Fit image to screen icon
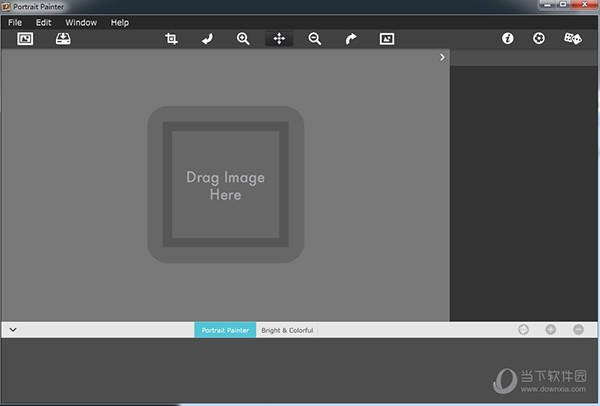This screenshot has height=406, width=600. [387, 39]
